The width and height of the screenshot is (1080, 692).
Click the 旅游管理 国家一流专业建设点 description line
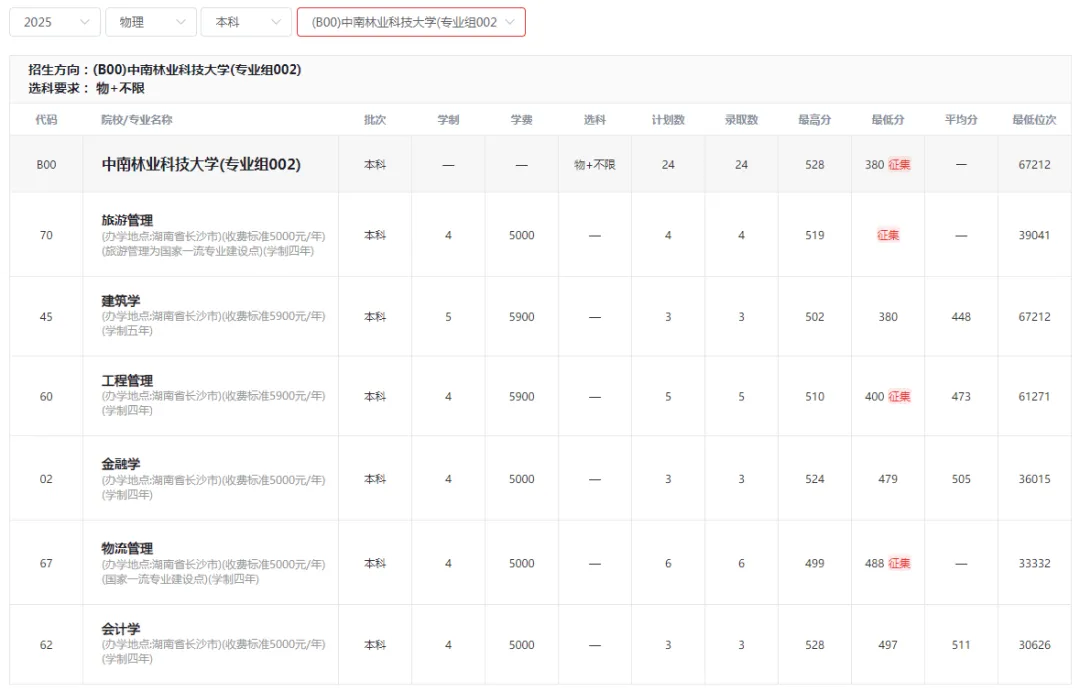click(208, 251)
